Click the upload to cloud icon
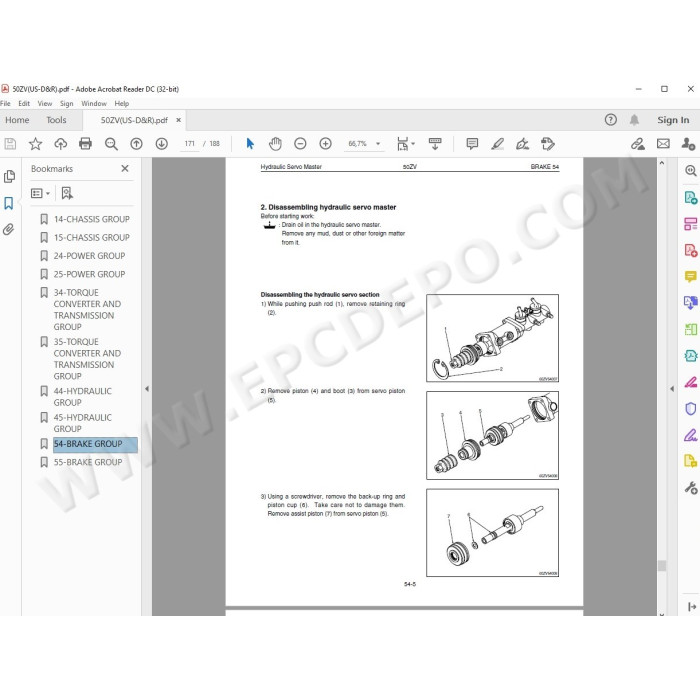700x700 pixels. [61, 144]
